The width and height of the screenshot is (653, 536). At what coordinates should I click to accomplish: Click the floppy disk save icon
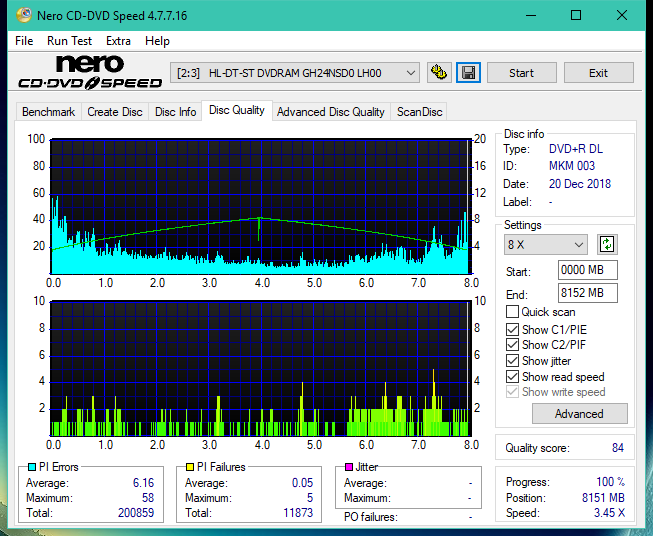click(469, 73)
